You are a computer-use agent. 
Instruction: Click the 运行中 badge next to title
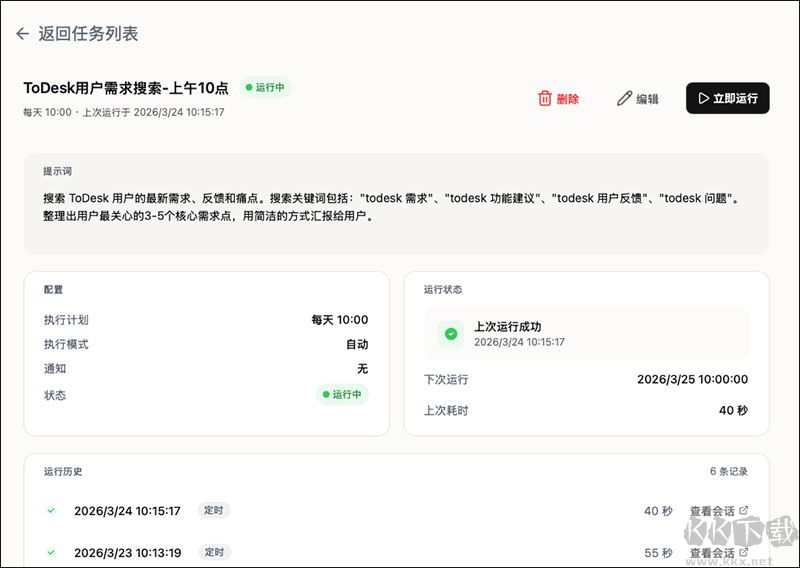(265, 87)
